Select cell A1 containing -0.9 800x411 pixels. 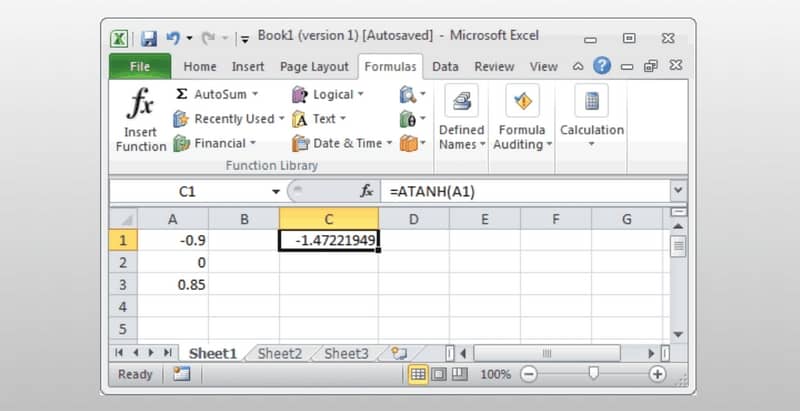pyautogui.click(x=173, y=240)
